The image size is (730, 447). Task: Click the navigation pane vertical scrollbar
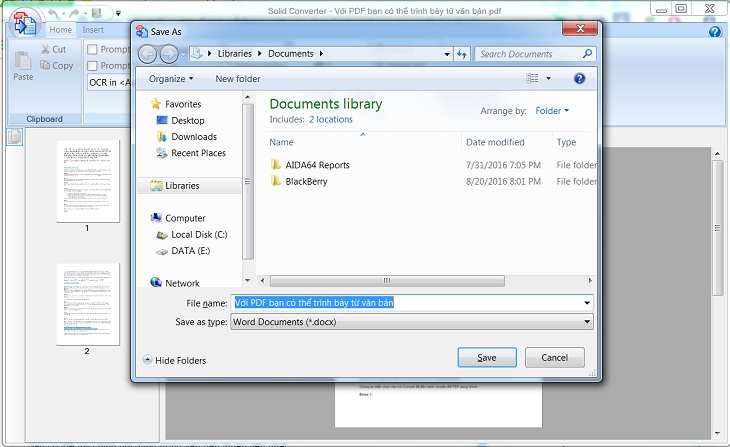click(x=248, y=182)
